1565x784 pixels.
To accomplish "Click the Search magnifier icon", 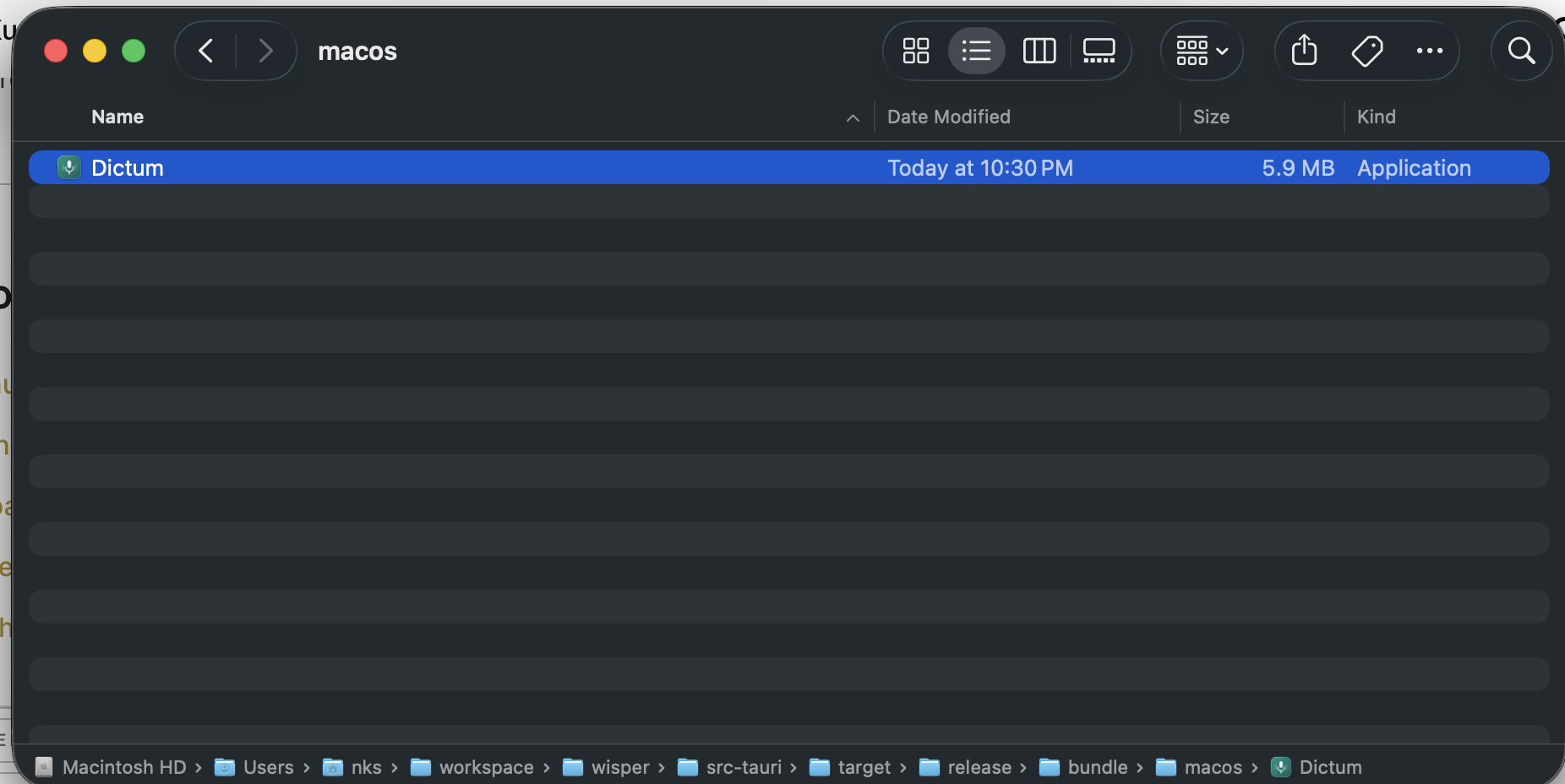I will (x=1521, y=51).
